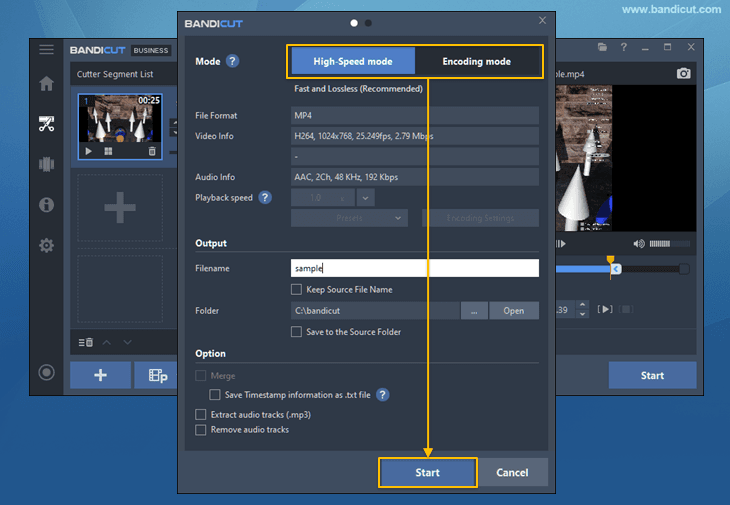This screenshot has height=505, width=730.
Task: Open help icon beside Save Timestamp option
Action: tap(382, 395)
